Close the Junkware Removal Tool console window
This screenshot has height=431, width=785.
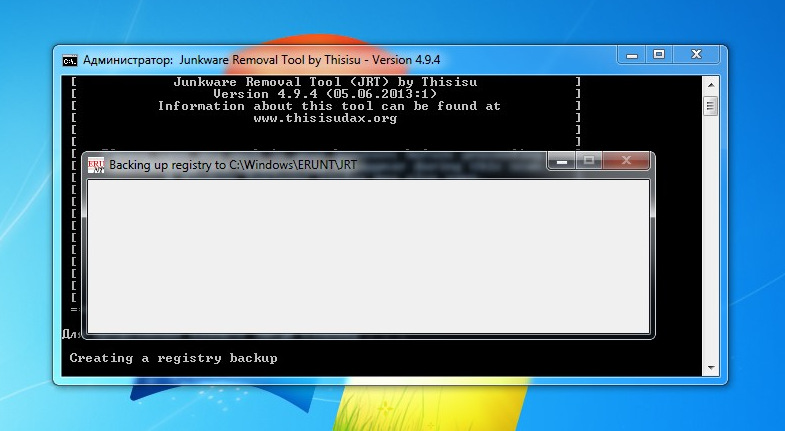click(696, 54)
